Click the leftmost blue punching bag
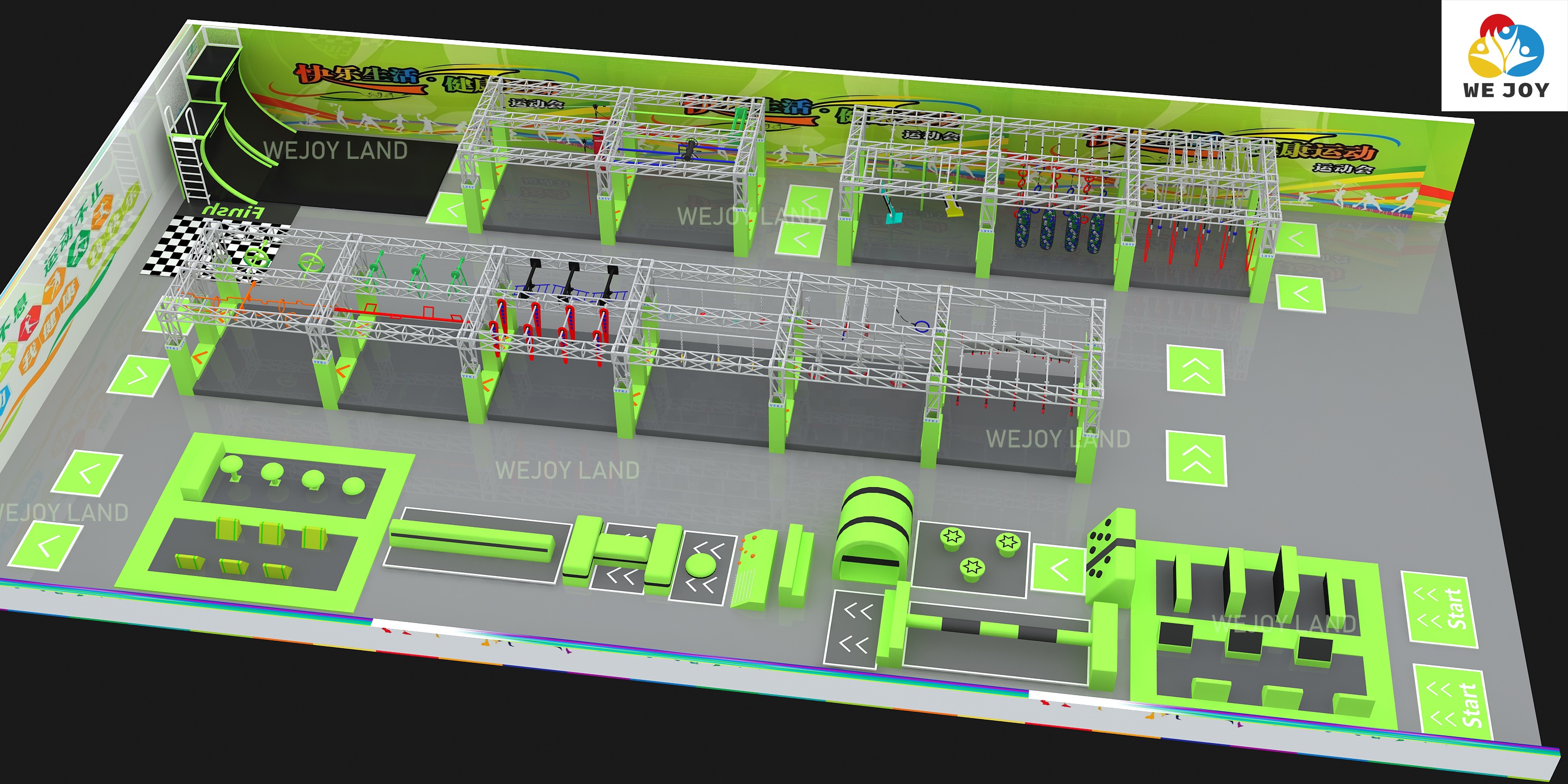The height and width of the screenshot is (784, 1568). (1023, 228)
